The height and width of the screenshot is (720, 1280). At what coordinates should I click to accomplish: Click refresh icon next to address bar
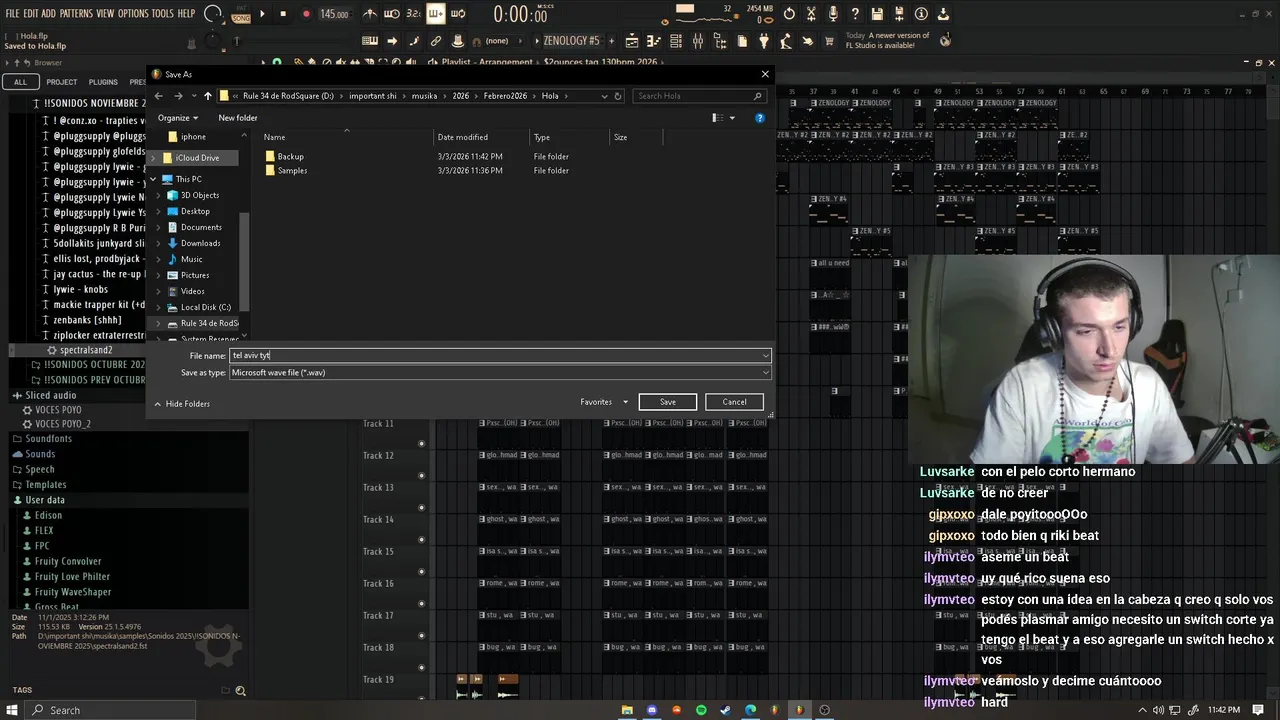[x=618, y=96]
